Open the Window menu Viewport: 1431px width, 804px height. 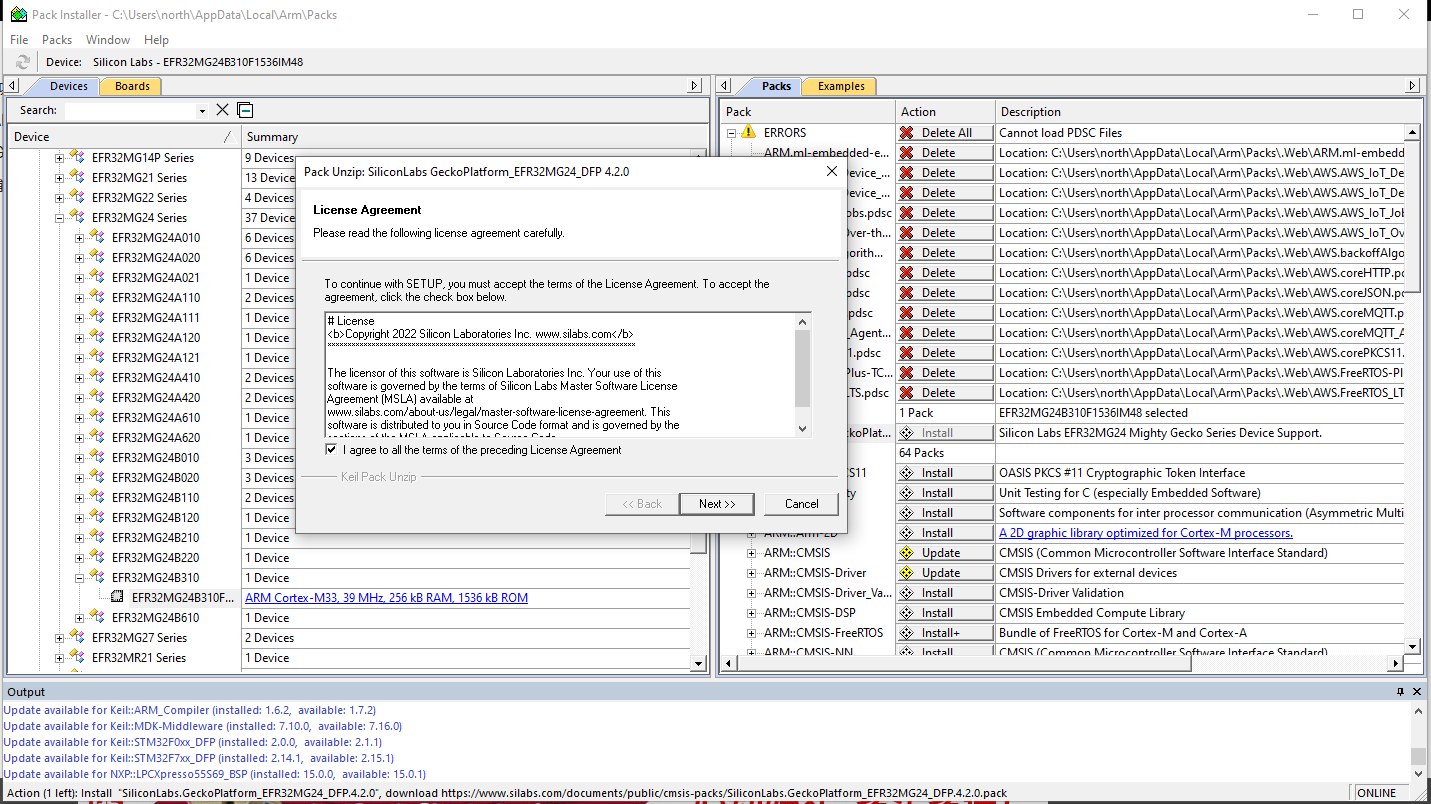108,40
